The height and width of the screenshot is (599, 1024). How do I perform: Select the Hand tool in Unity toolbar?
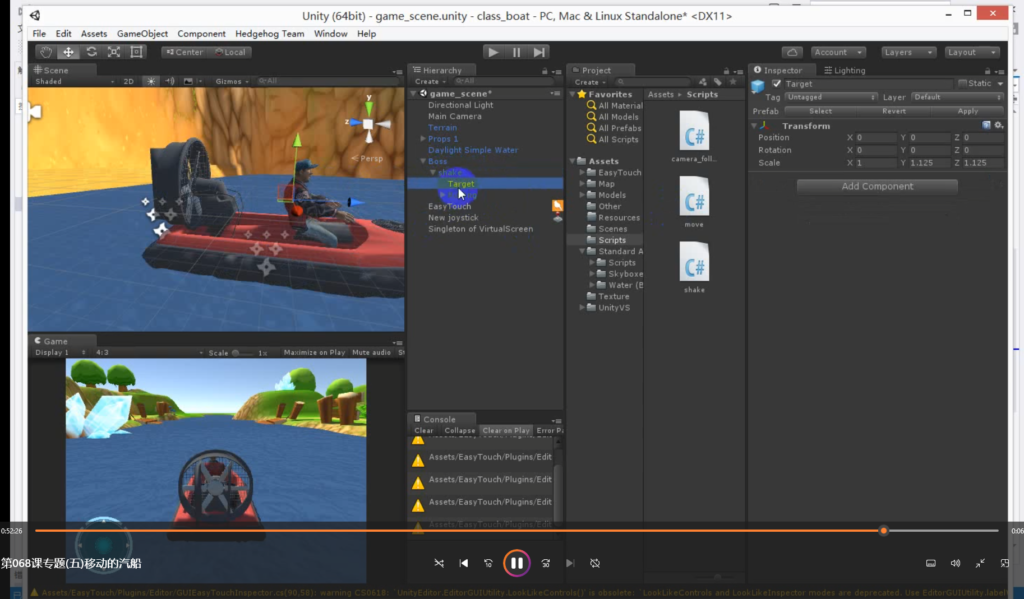pyautogui.click(x=46, y=52)
